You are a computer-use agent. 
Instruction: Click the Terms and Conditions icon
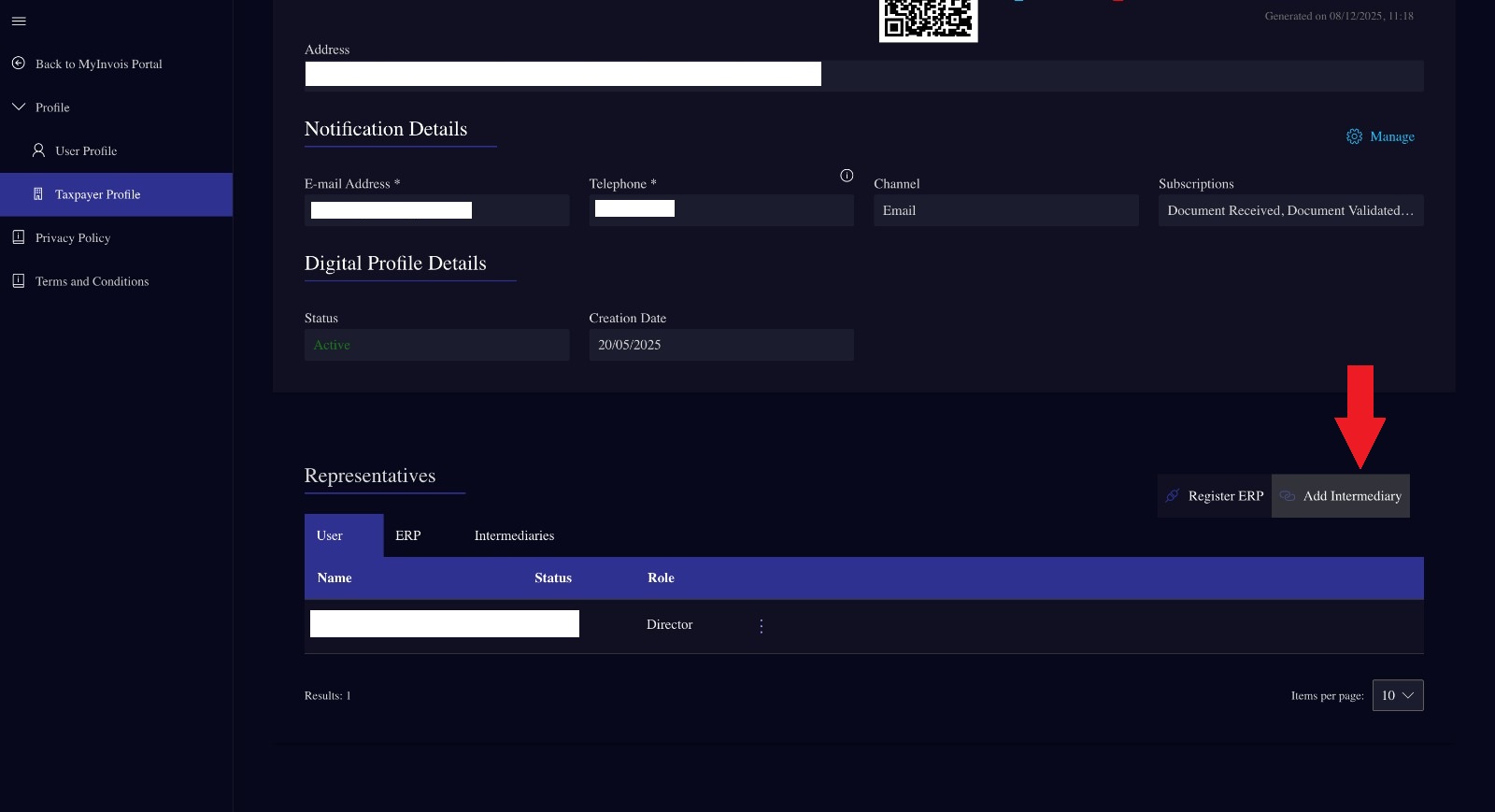(x=19, y=281)
